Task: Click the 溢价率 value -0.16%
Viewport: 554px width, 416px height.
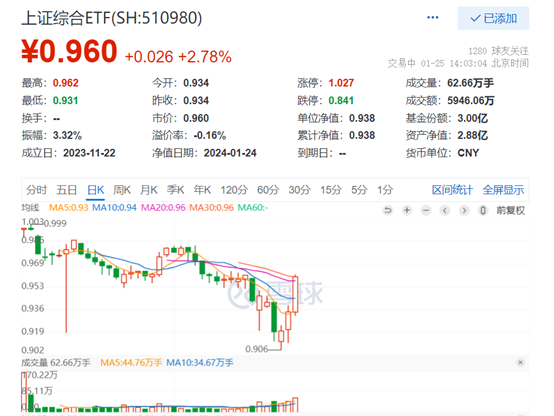Action: coord(210,135)
